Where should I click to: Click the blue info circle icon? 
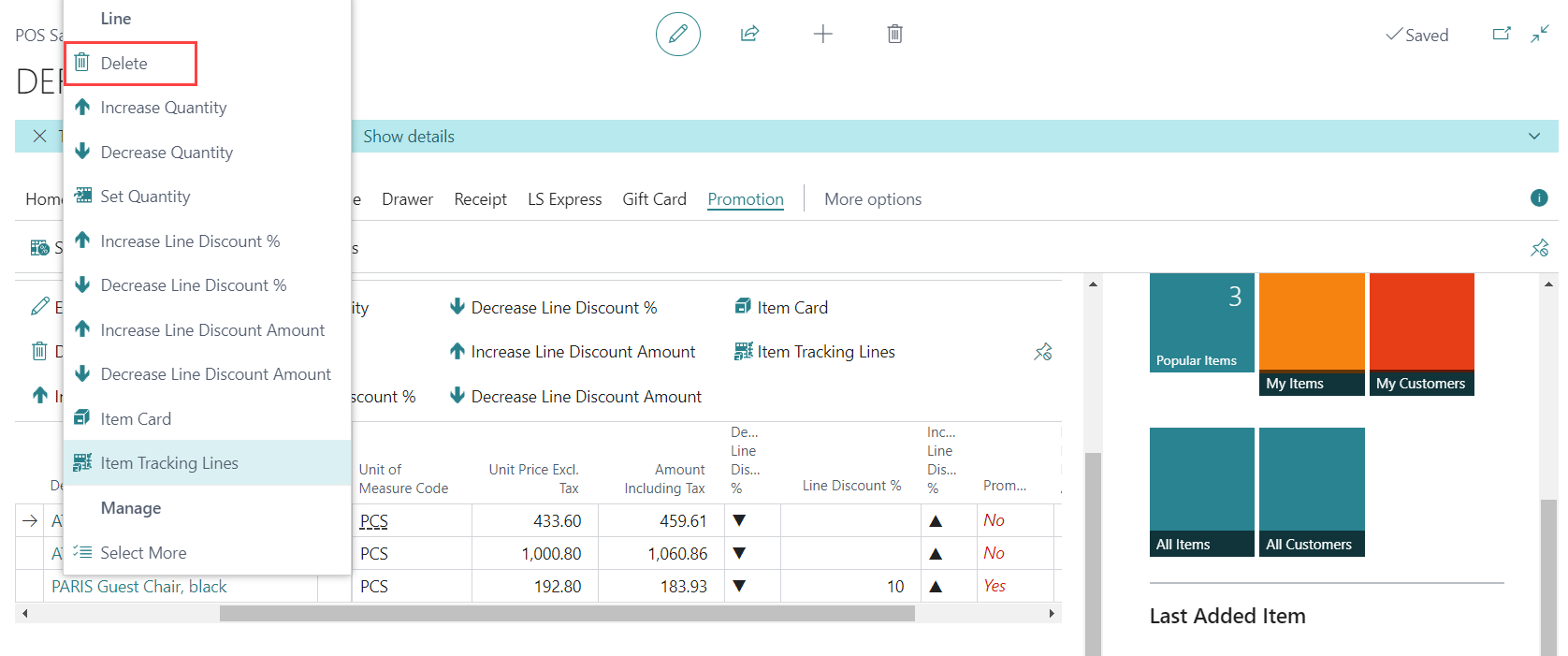(x=1539, y=197)
